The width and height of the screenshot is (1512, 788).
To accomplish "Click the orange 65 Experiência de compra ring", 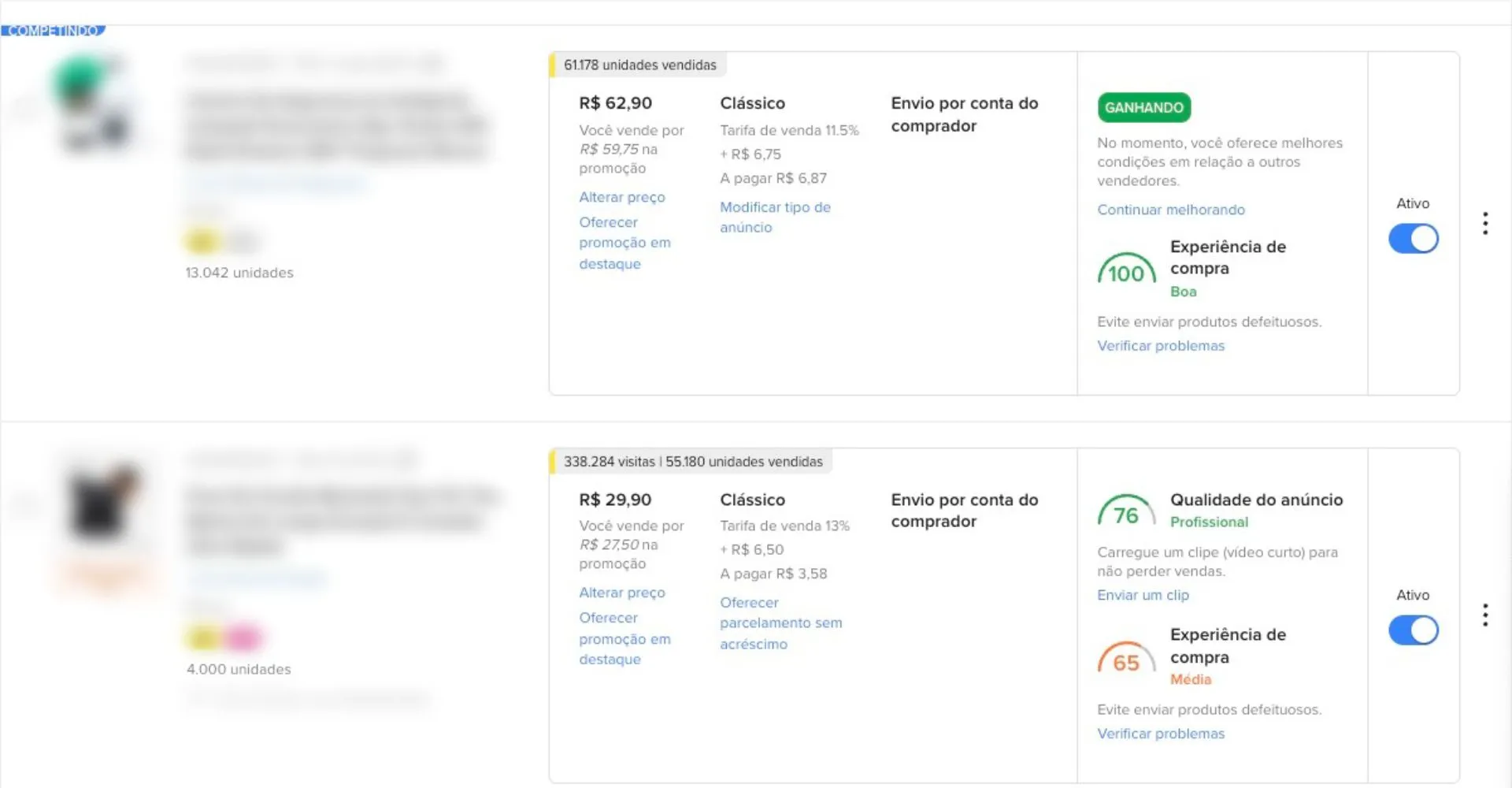I will [x=1126, y=661].
